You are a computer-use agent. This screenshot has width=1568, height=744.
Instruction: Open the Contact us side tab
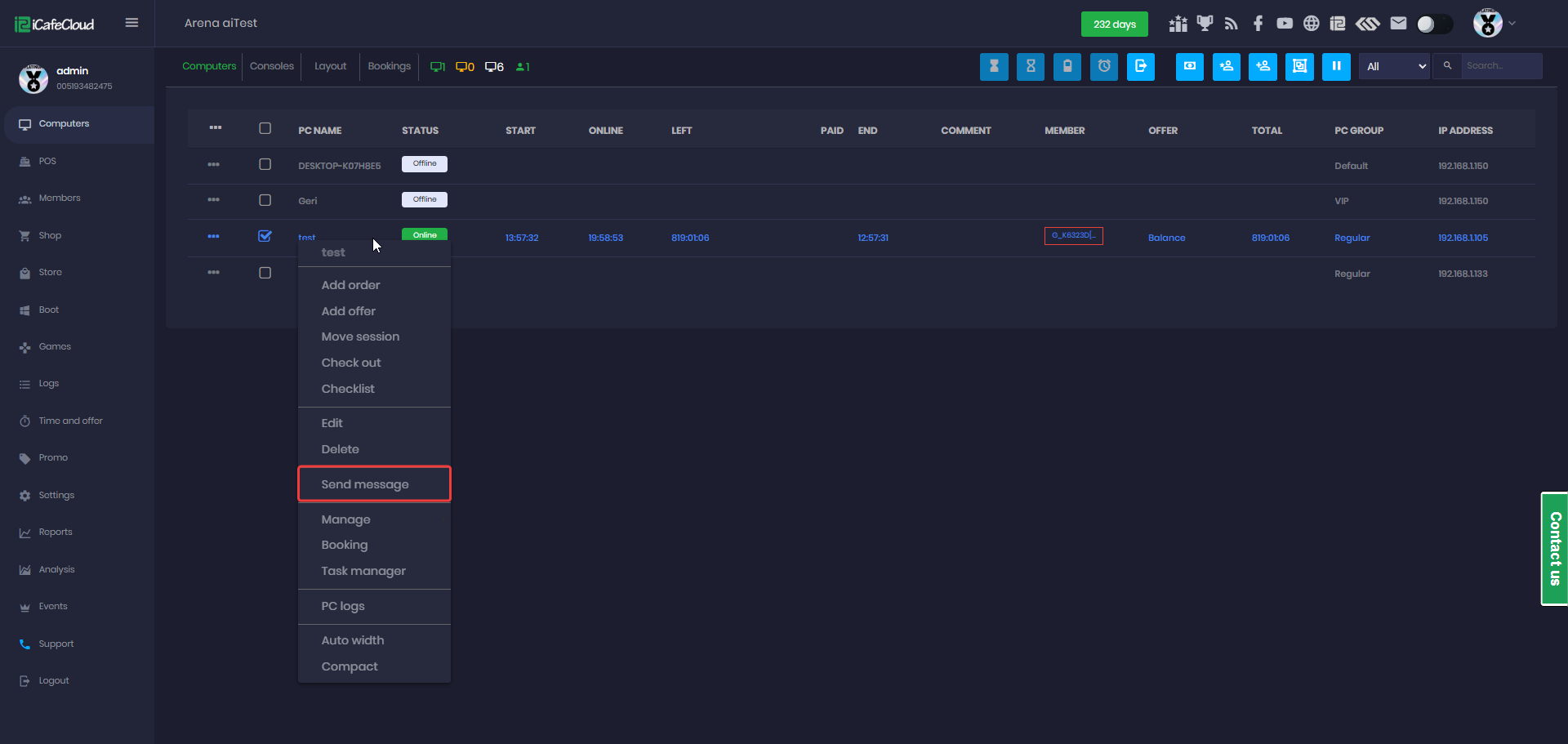[1554, 548]
